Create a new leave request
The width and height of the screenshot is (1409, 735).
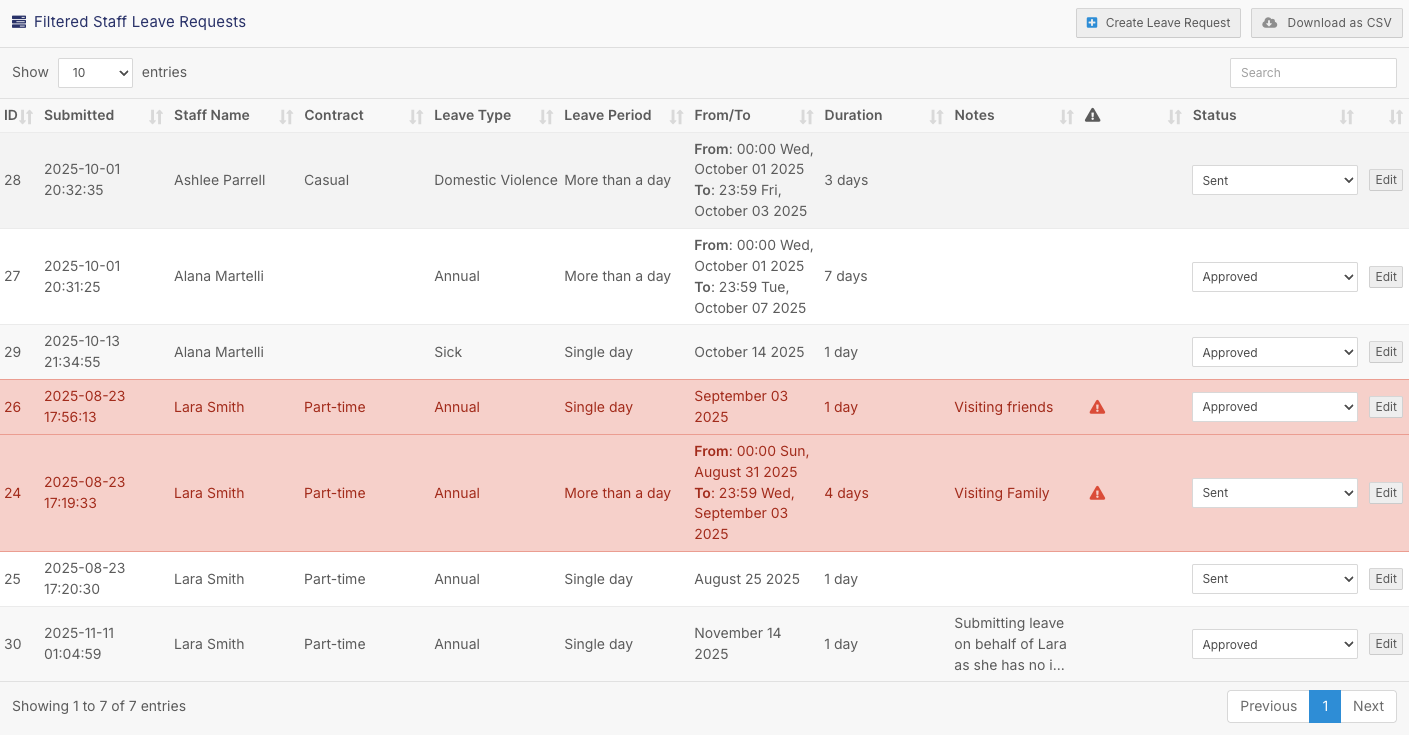tap(1158, 23)
